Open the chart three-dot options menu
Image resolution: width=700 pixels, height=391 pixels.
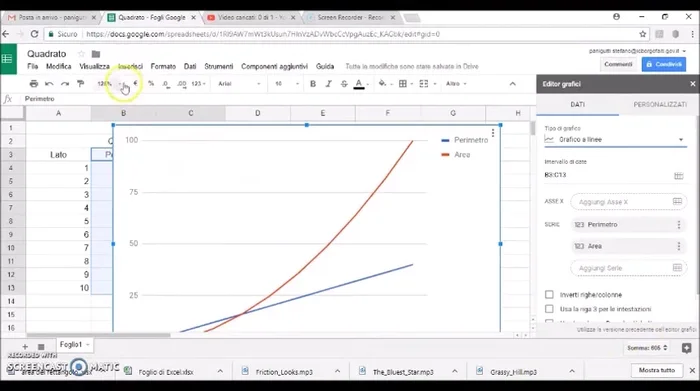[493, 133]
